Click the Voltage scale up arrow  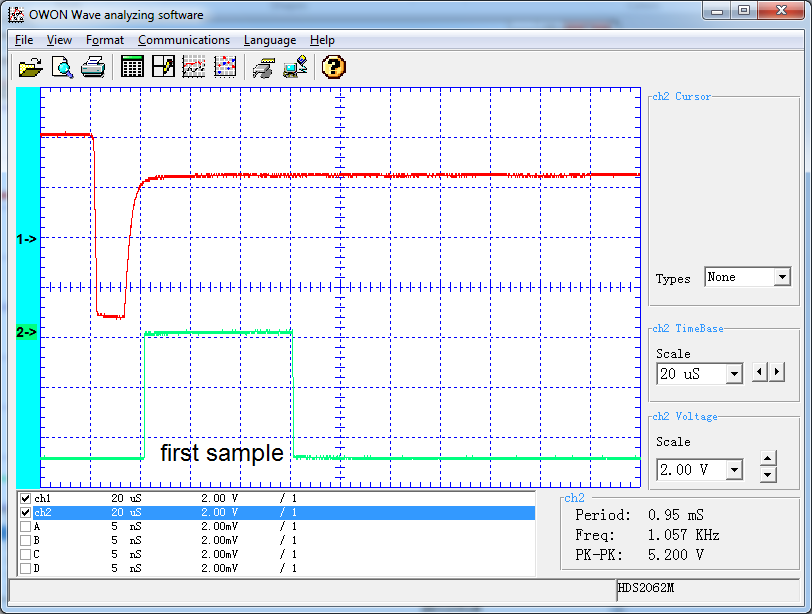click(x=768, y=460)
